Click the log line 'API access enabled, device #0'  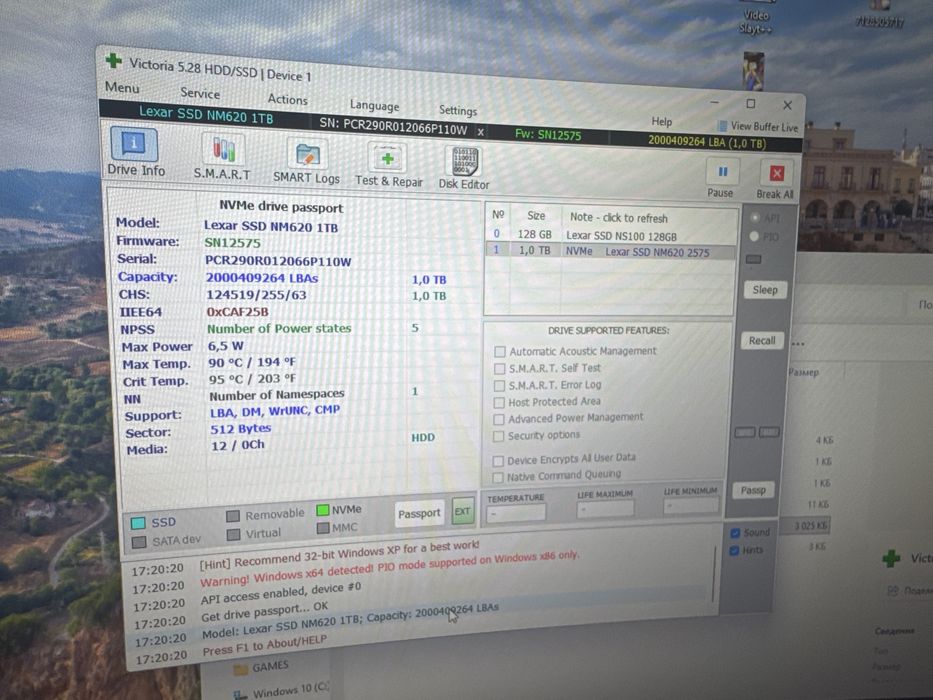[x=280, y=593]
